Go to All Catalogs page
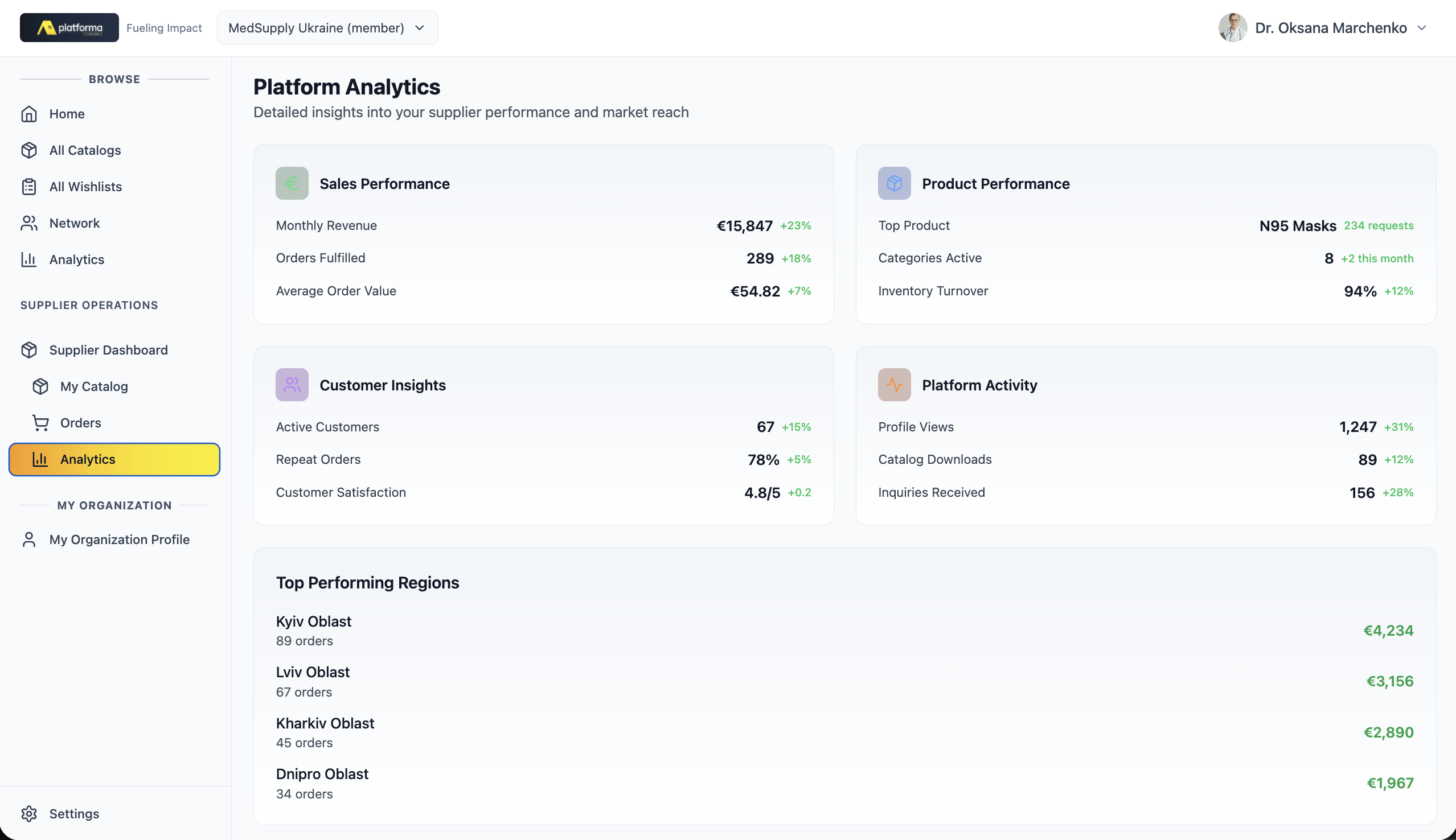Viewport: 1456px width, 840px height. (x=85, y=151)
